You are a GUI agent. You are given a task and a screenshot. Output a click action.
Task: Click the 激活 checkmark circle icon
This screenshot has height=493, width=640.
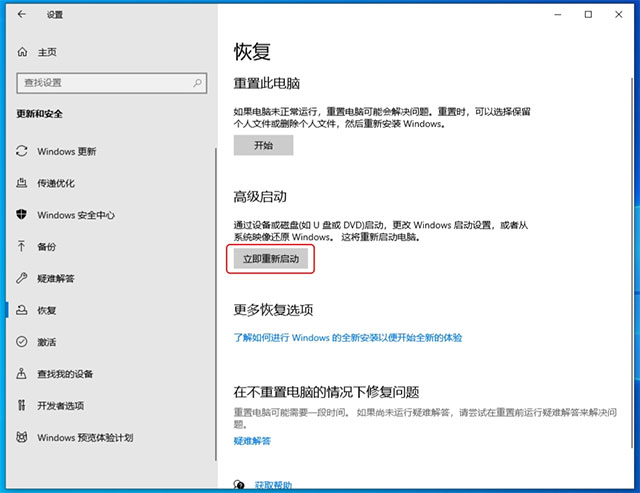coord(22,342)
